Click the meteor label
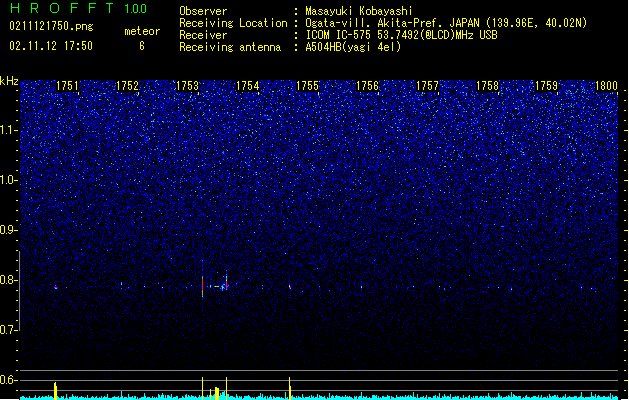 142,31
